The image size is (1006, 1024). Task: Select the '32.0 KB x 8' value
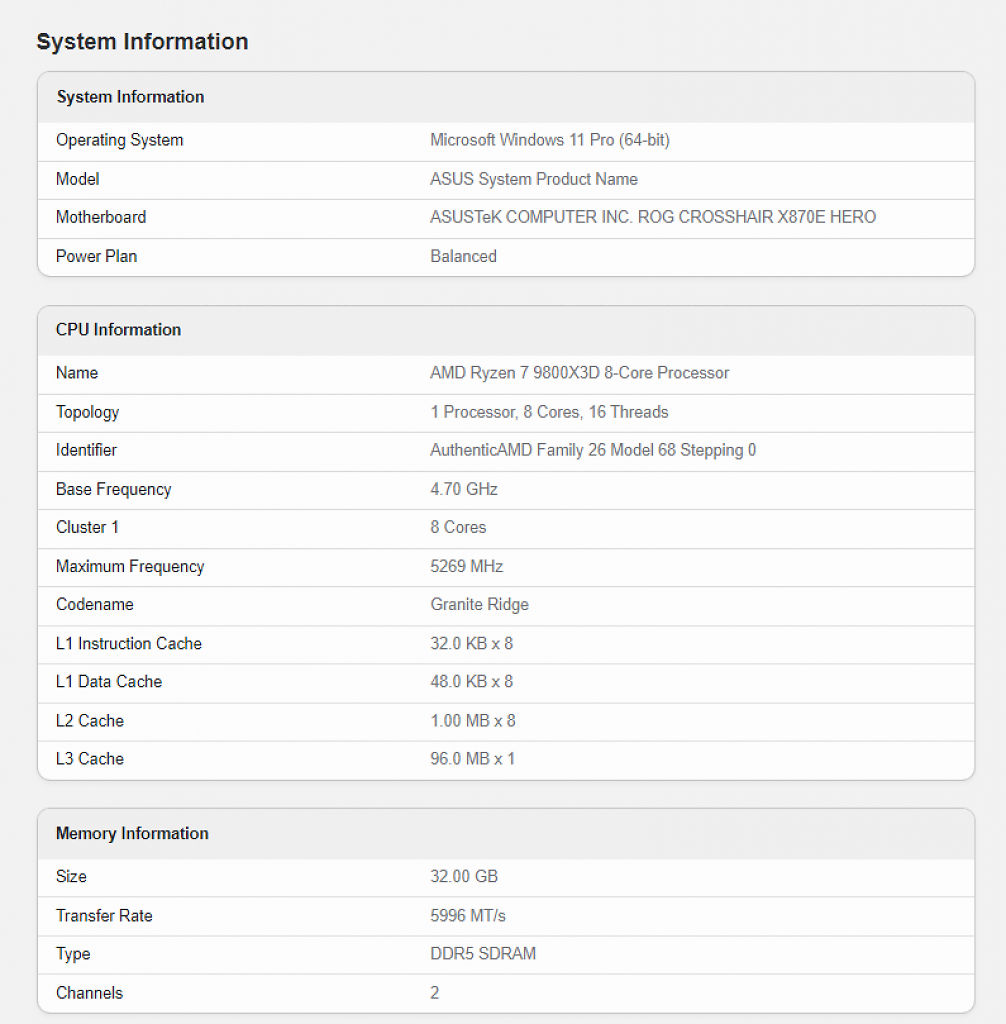click(472, 643)
